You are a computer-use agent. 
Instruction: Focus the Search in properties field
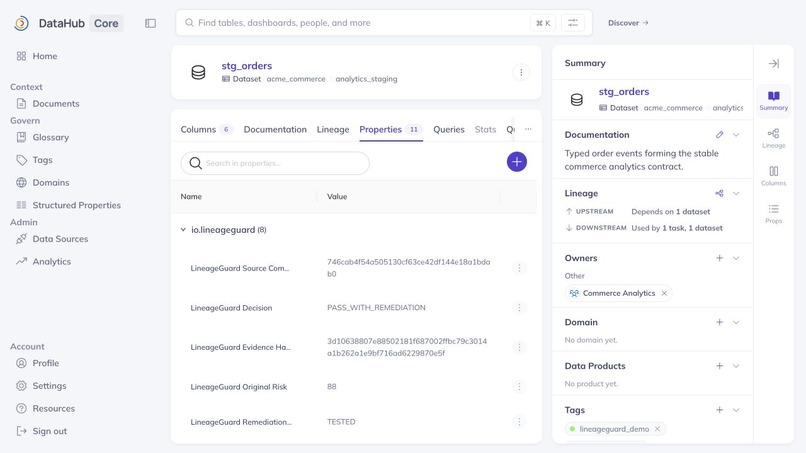click(x=275, y=163)
